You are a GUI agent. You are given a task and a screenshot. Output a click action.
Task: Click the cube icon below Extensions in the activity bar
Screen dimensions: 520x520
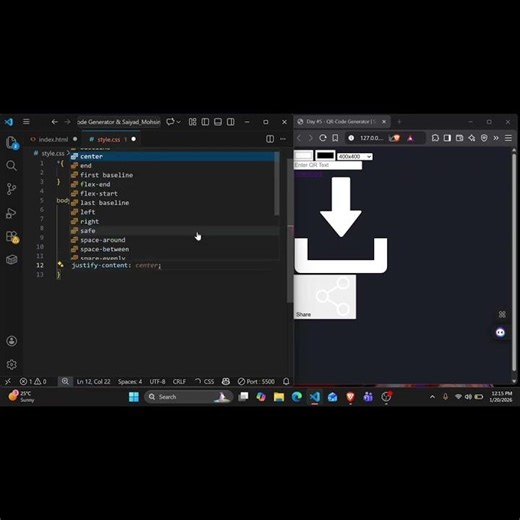coord(11,259)
